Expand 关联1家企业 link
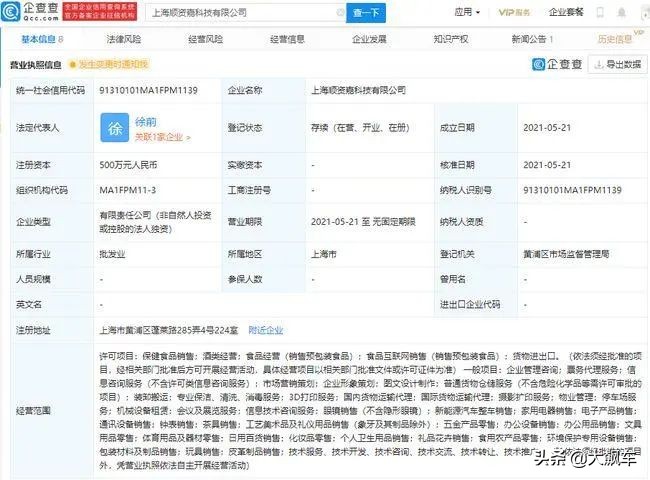The width and height of the screenshot is (650, 480). [x=162, y=137]
